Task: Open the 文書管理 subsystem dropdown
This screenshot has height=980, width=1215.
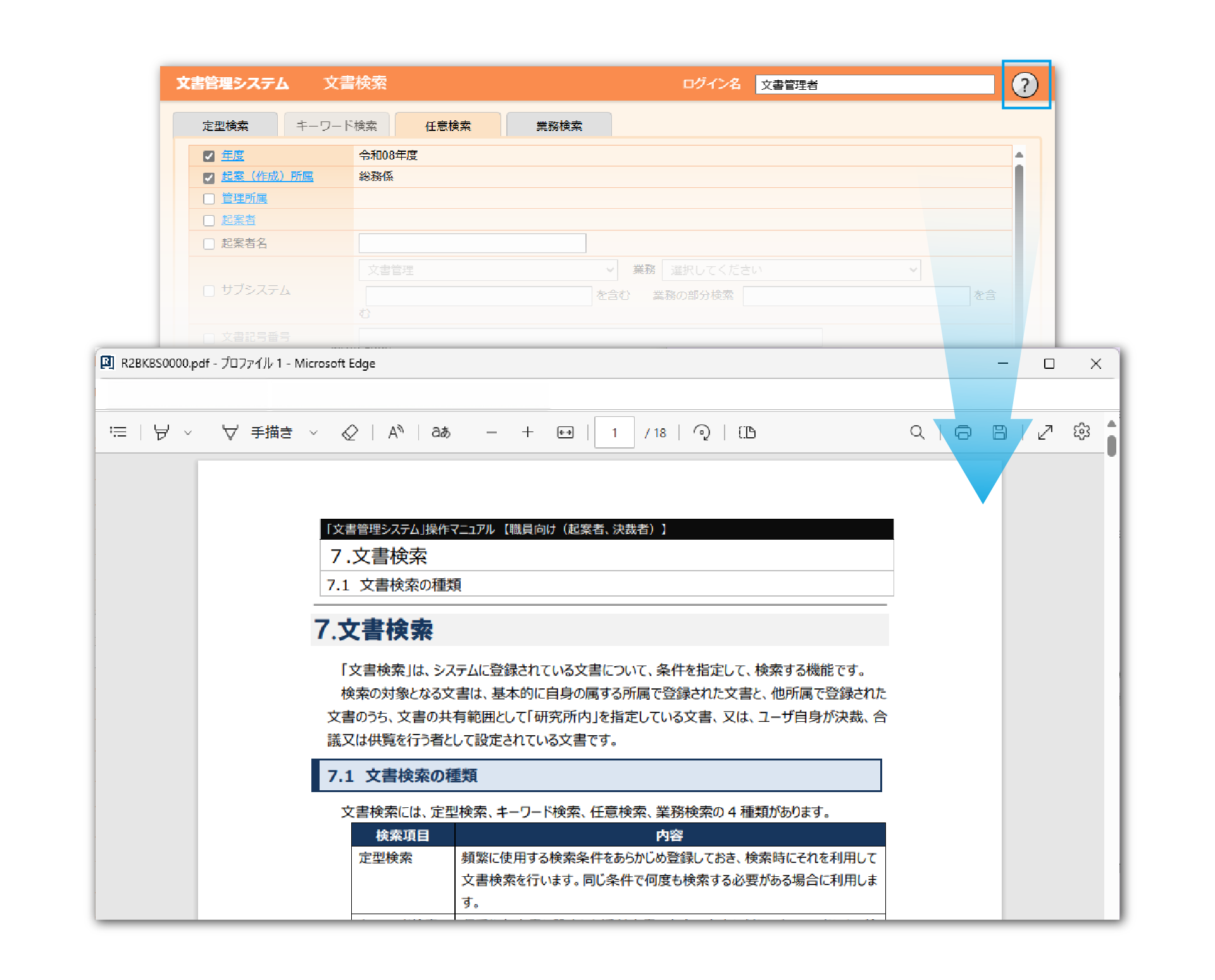Action: pos(488,270)
